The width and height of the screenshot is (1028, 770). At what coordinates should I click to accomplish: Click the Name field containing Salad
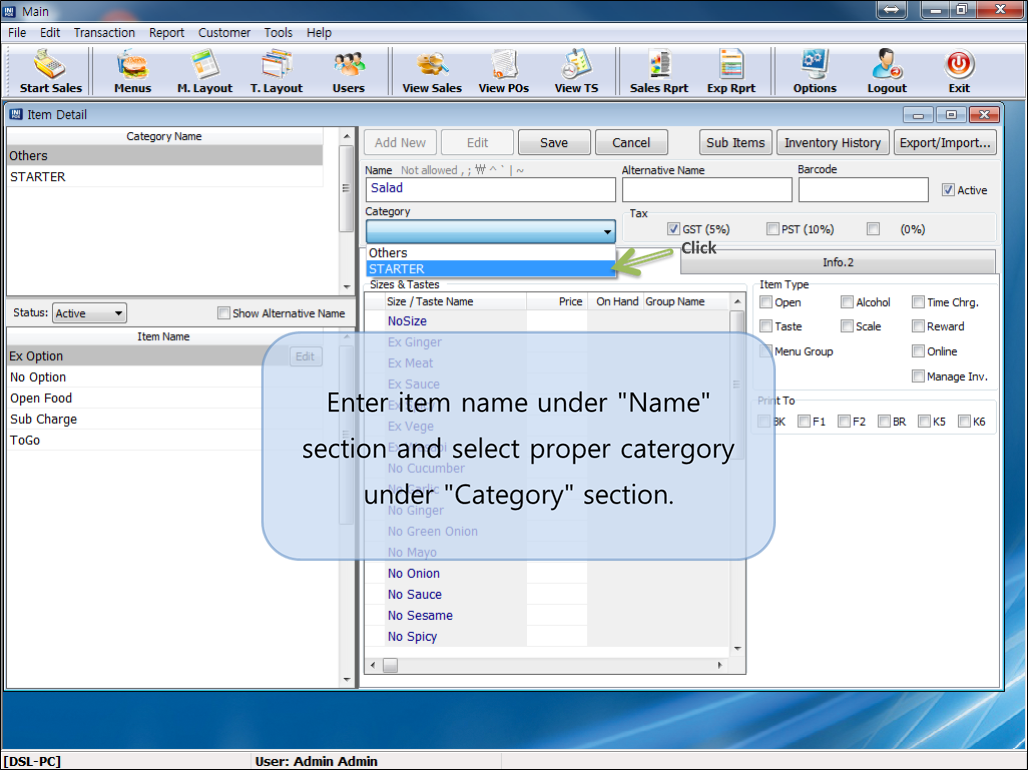pyautogui.click(x=490, y=189)
